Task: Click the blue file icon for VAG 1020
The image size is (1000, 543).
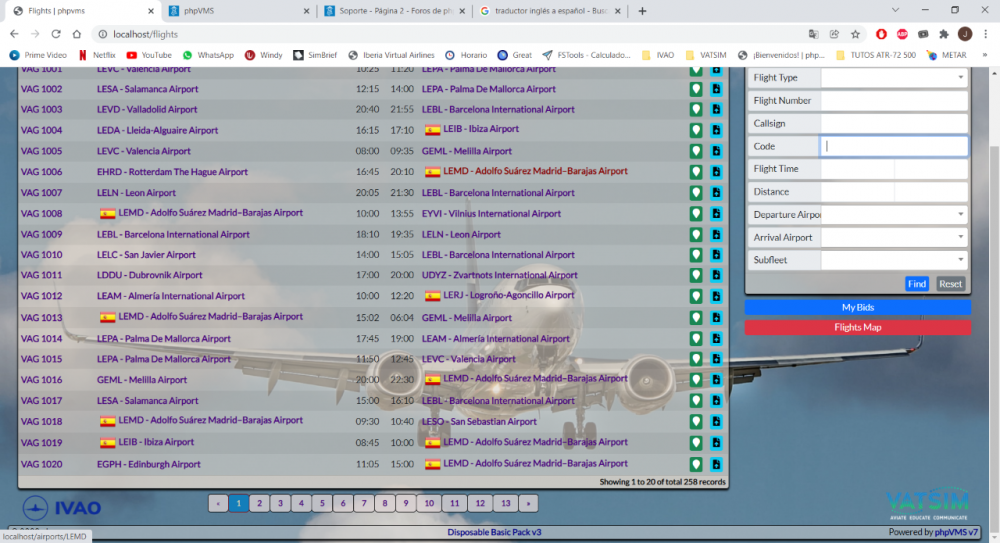Action: click(x=716, y=464)
